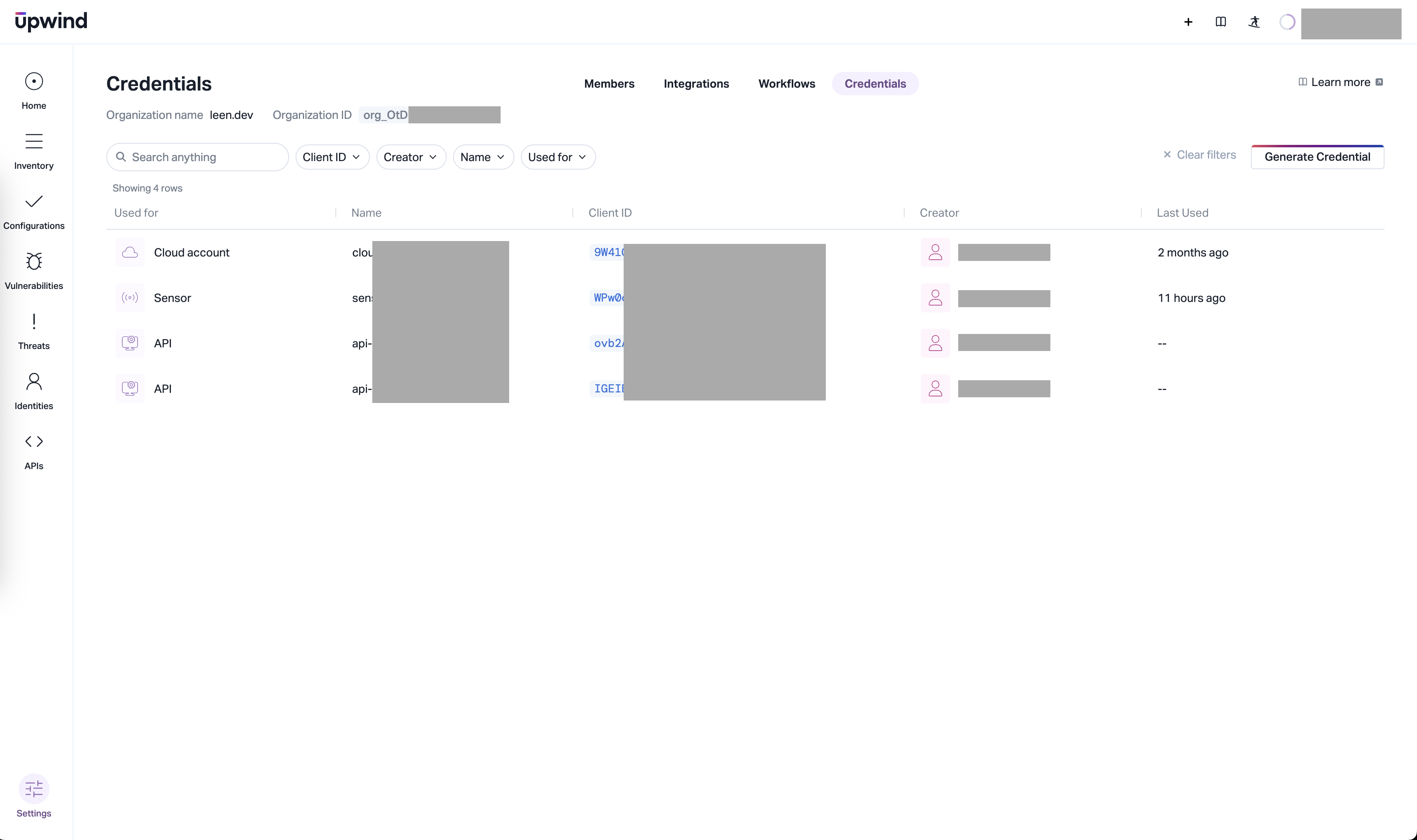Click the snowboarder icon in header
This screenshot has width=1417, height=840.
1254,22
